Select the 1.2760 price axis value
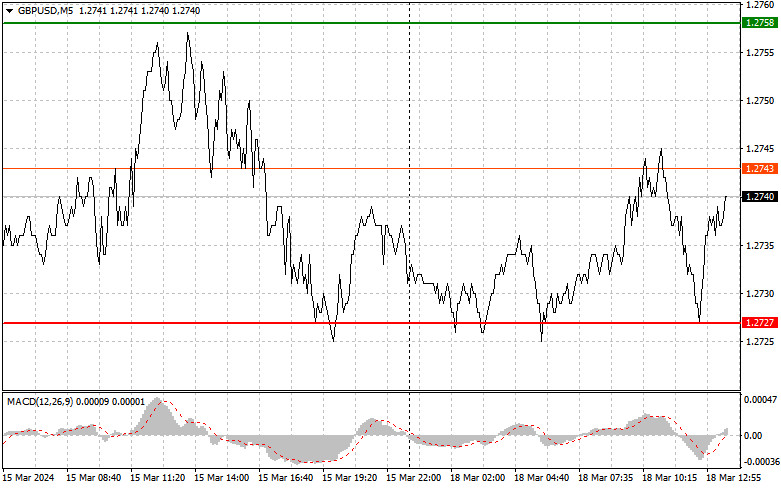Image resolution: width=781 pixels, height=489 pixels. pos(760,5)
